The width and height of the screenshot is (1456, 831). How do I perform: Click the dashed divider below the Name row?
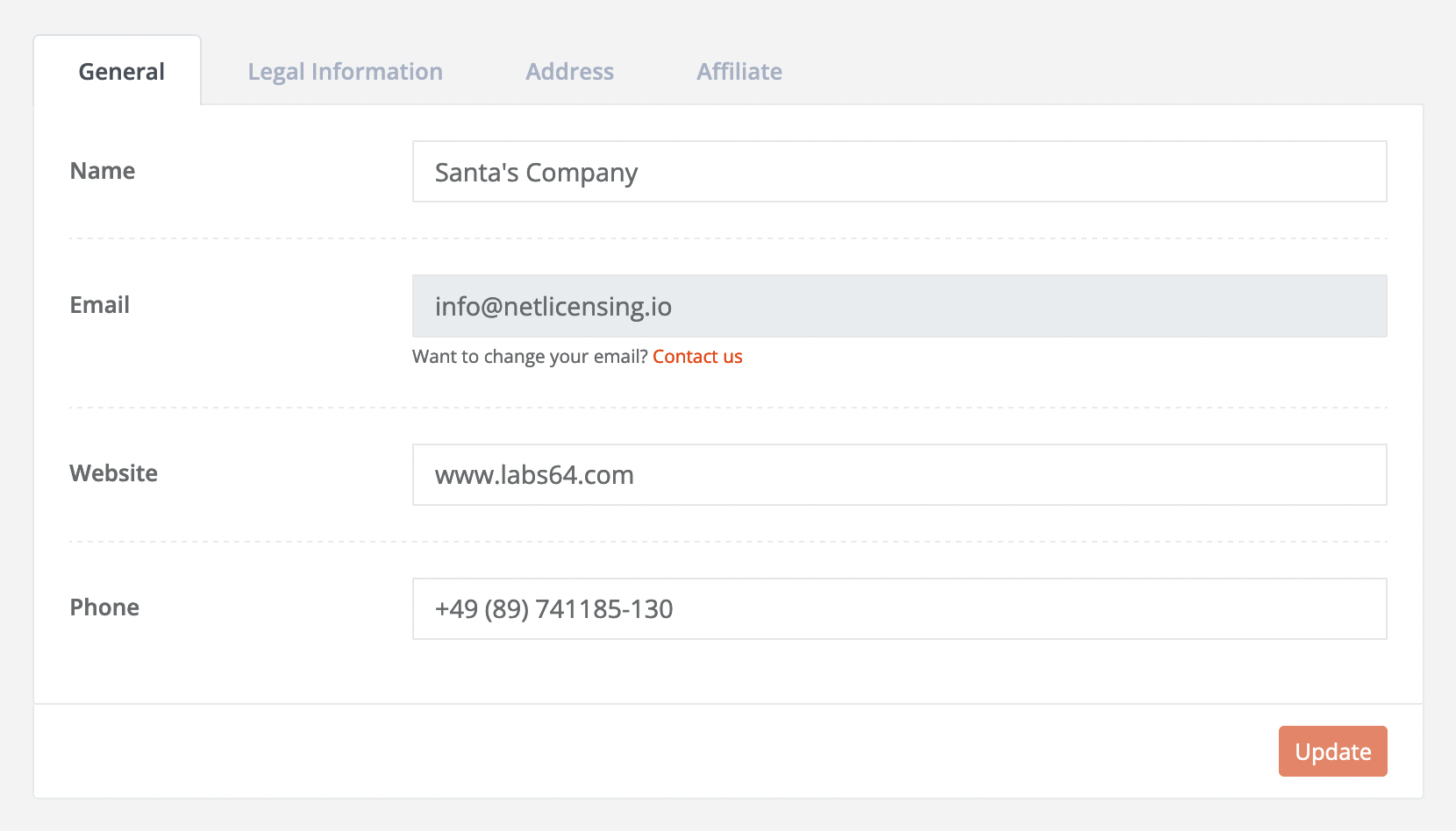[728, 238]
